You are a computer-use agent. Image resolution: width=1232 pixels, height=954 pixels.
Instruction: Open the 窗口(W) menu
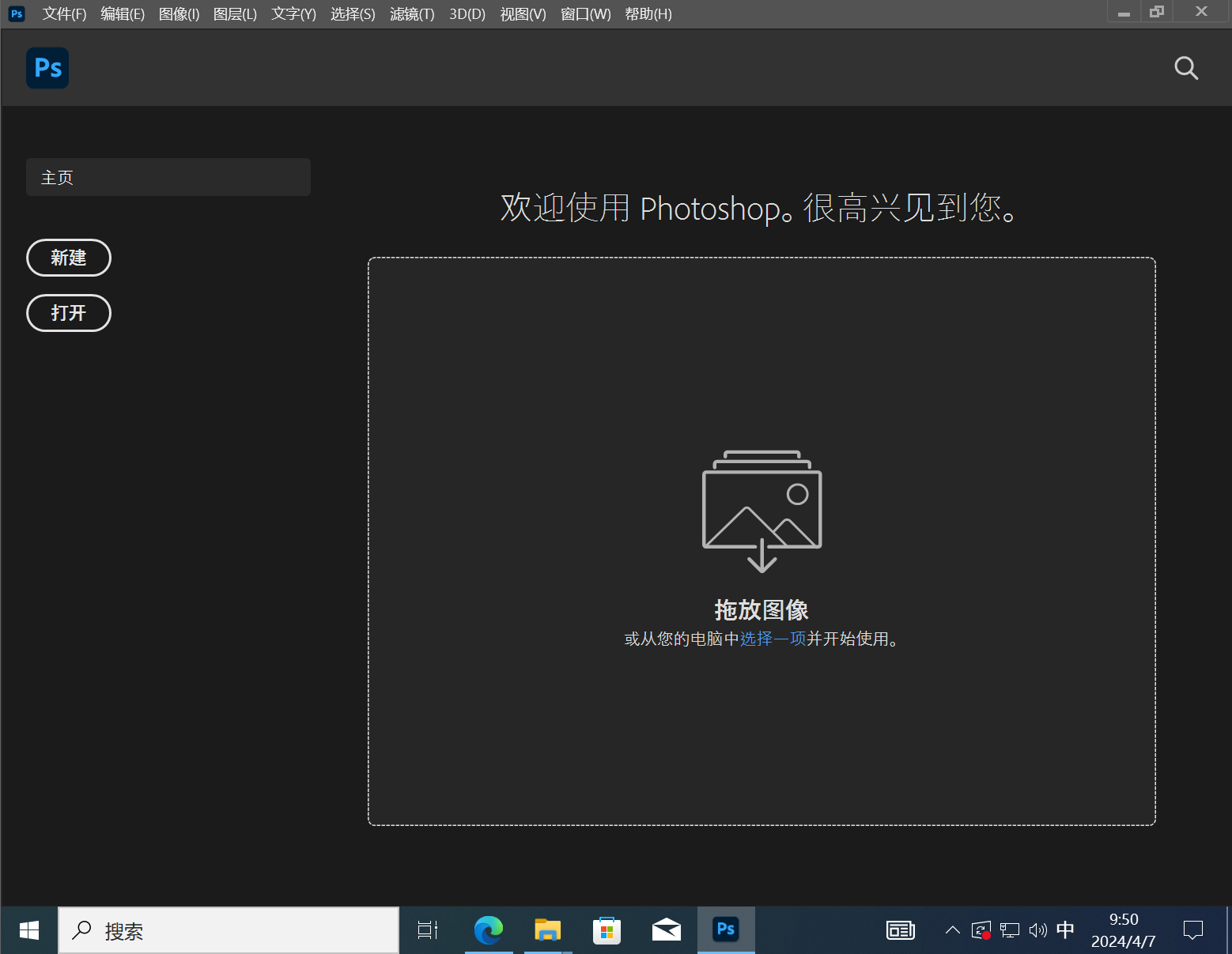tap(586, 14)
